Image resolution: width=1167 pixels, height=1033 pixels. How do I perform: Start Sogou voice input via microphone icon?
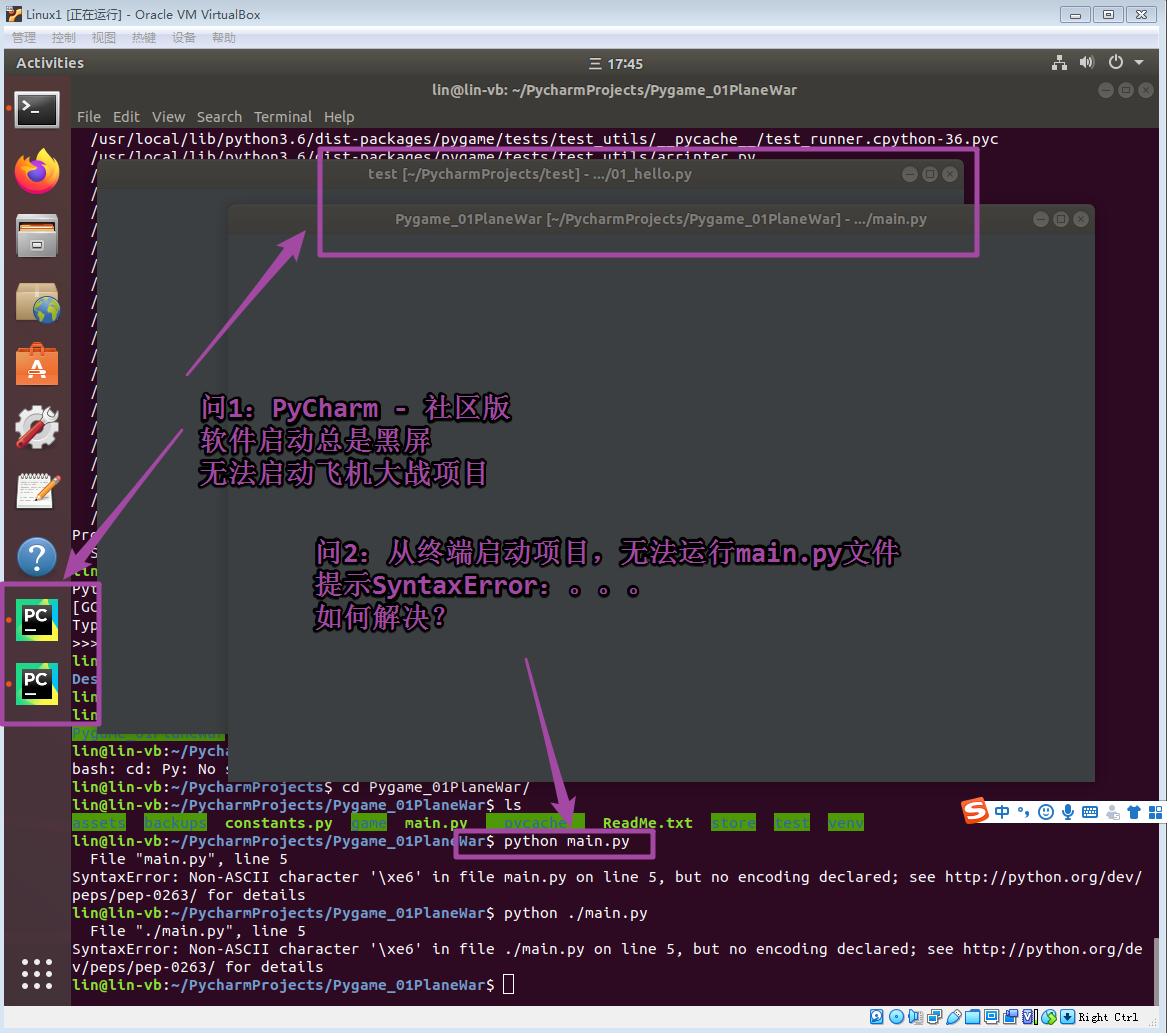(x=1068, y=812)
